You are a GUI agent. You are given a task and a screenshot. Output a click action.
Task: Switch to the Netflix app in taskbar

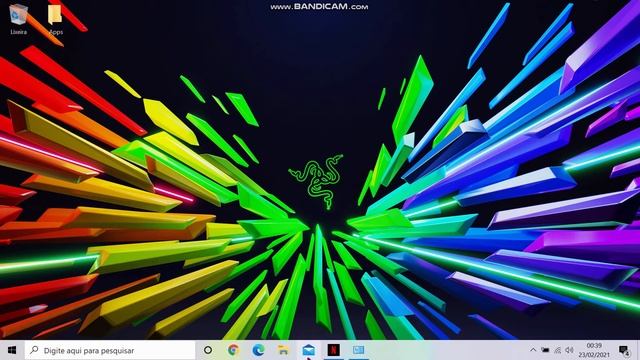click(333, 350)
